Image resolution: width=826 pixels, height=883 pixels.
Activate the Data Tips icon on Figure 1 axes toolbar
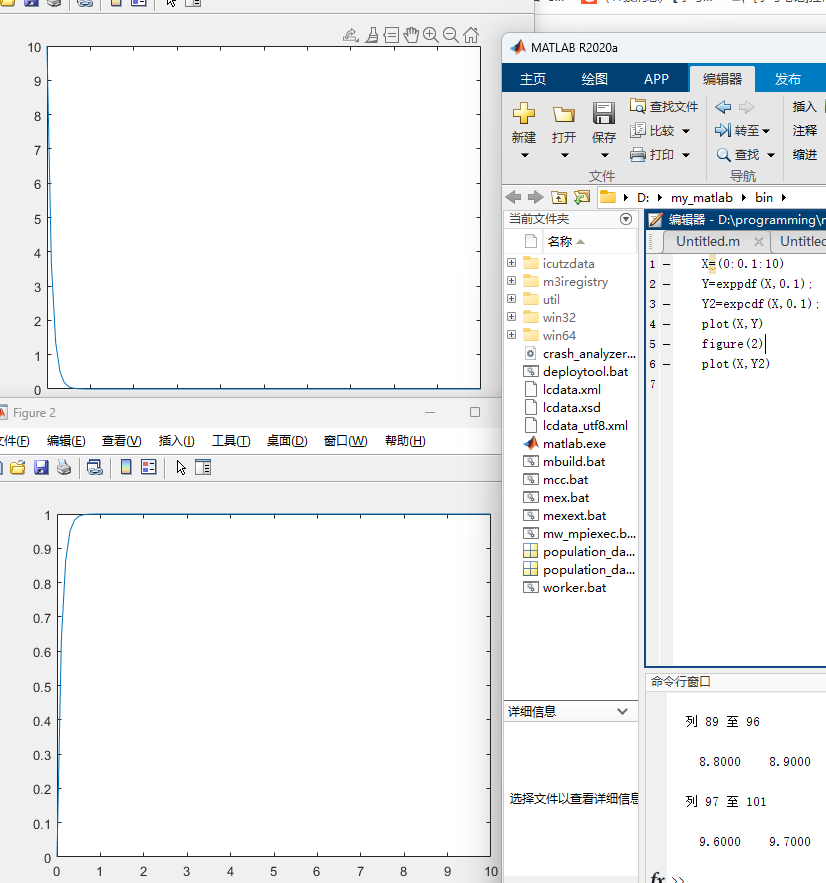(x=391, y=35)
